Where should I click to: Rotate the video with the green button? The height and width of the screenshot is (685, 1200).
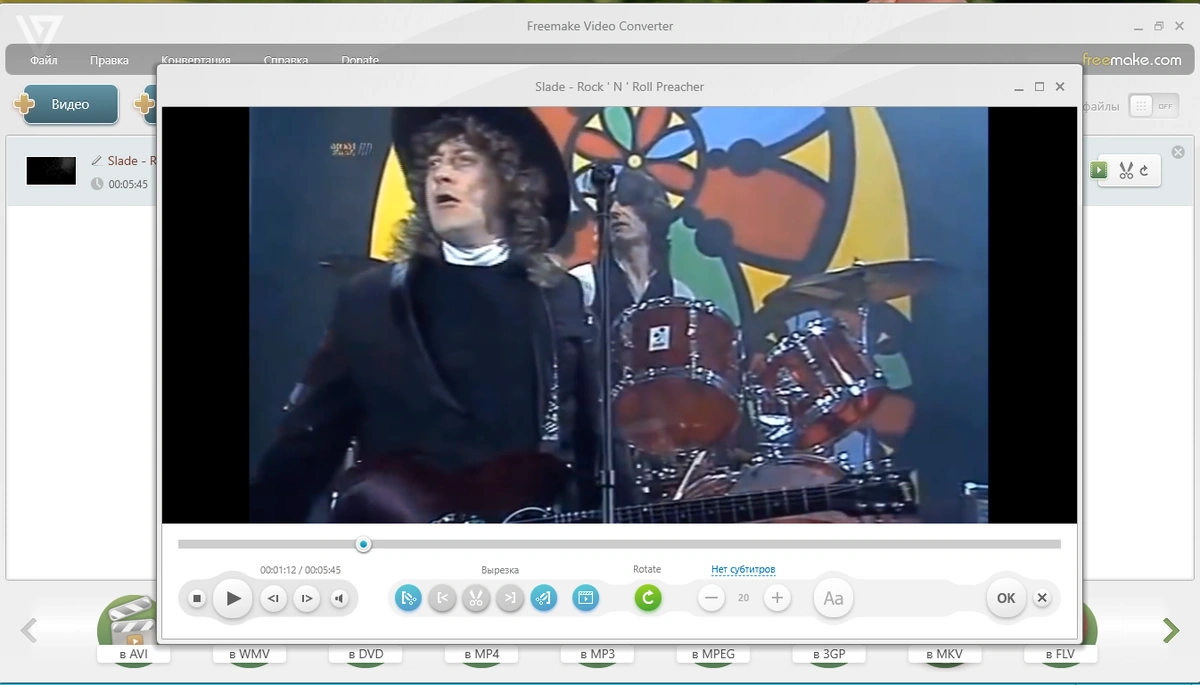(x=648, y=599)
